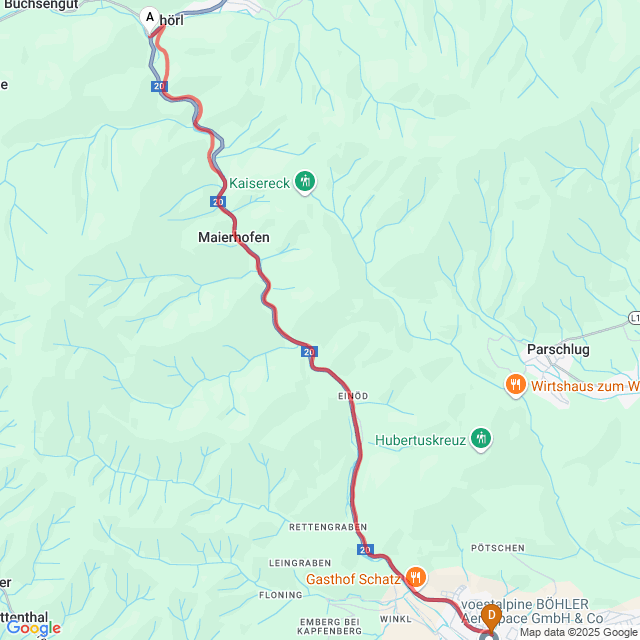The image size is (640, 640).
Task: Click the route 20 shield near Maierhofen
Action: click(x=218, y=202)
